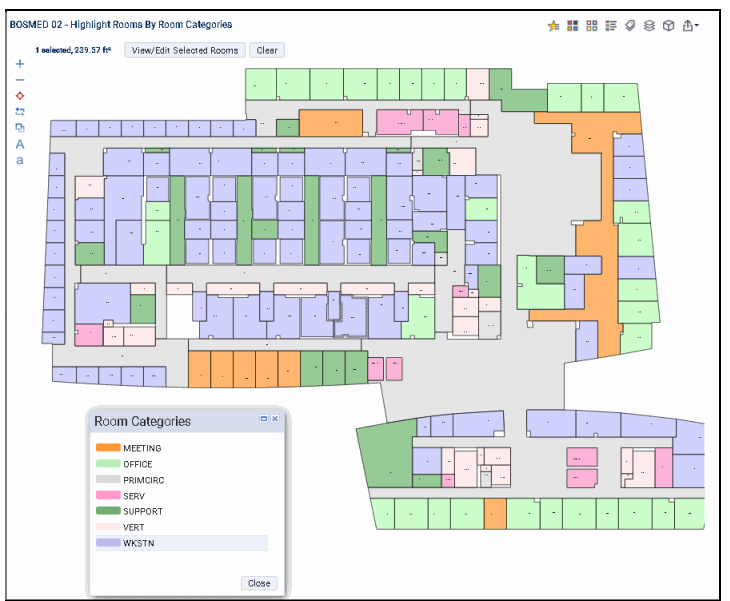Click the color legend list icon
This screenshot has height=601, width=730.
coord(611,26)
